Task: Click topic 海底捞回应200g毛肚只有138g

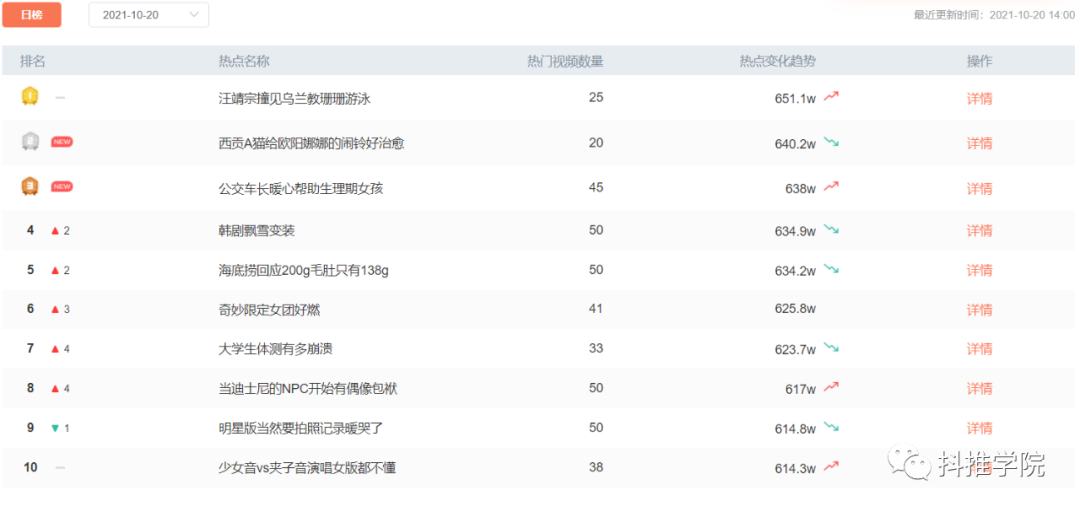Action: point(304,270)
